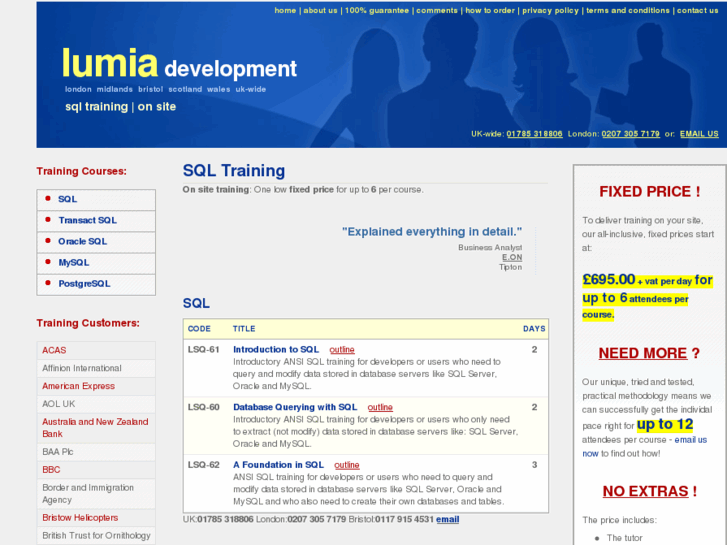The image size is (727, 545).
Task: Open the privacy policy link
Action: coord(550,10)
